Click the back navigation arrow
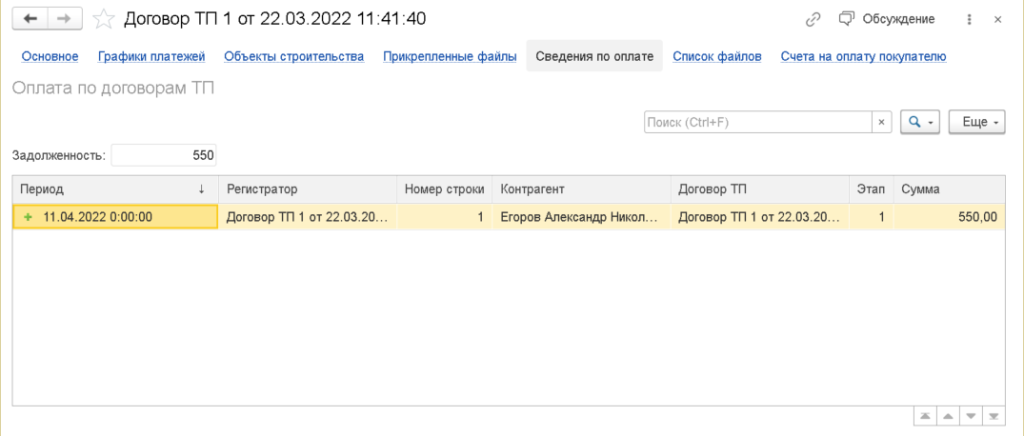 tap(30, 19)
